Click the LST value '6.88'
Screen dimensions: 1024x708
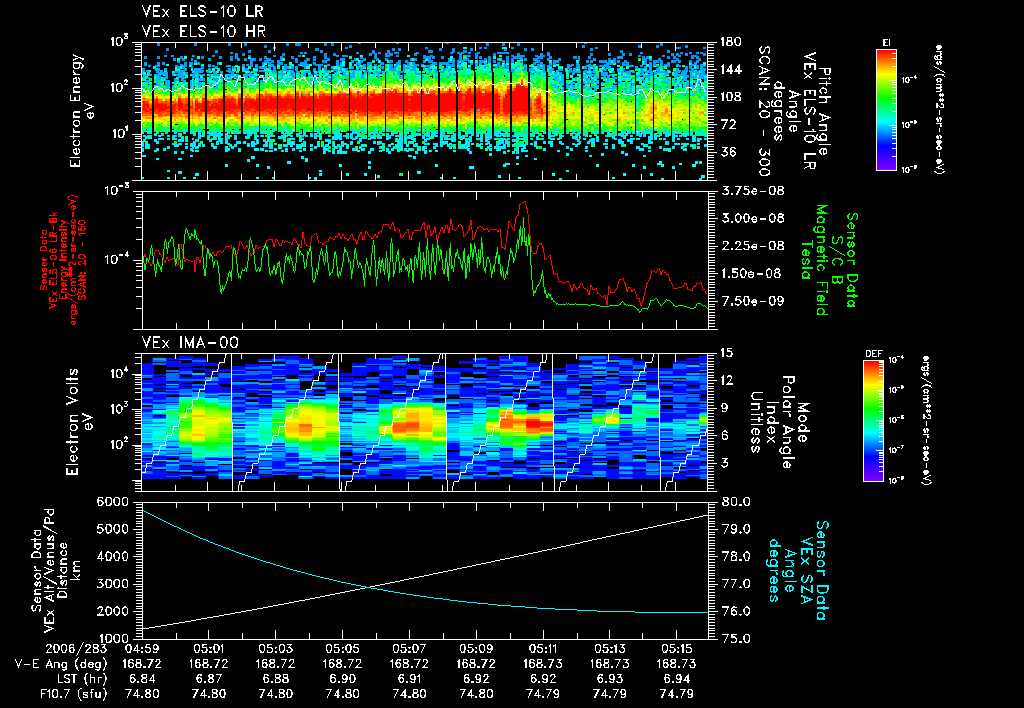click(x=276, y=679)
